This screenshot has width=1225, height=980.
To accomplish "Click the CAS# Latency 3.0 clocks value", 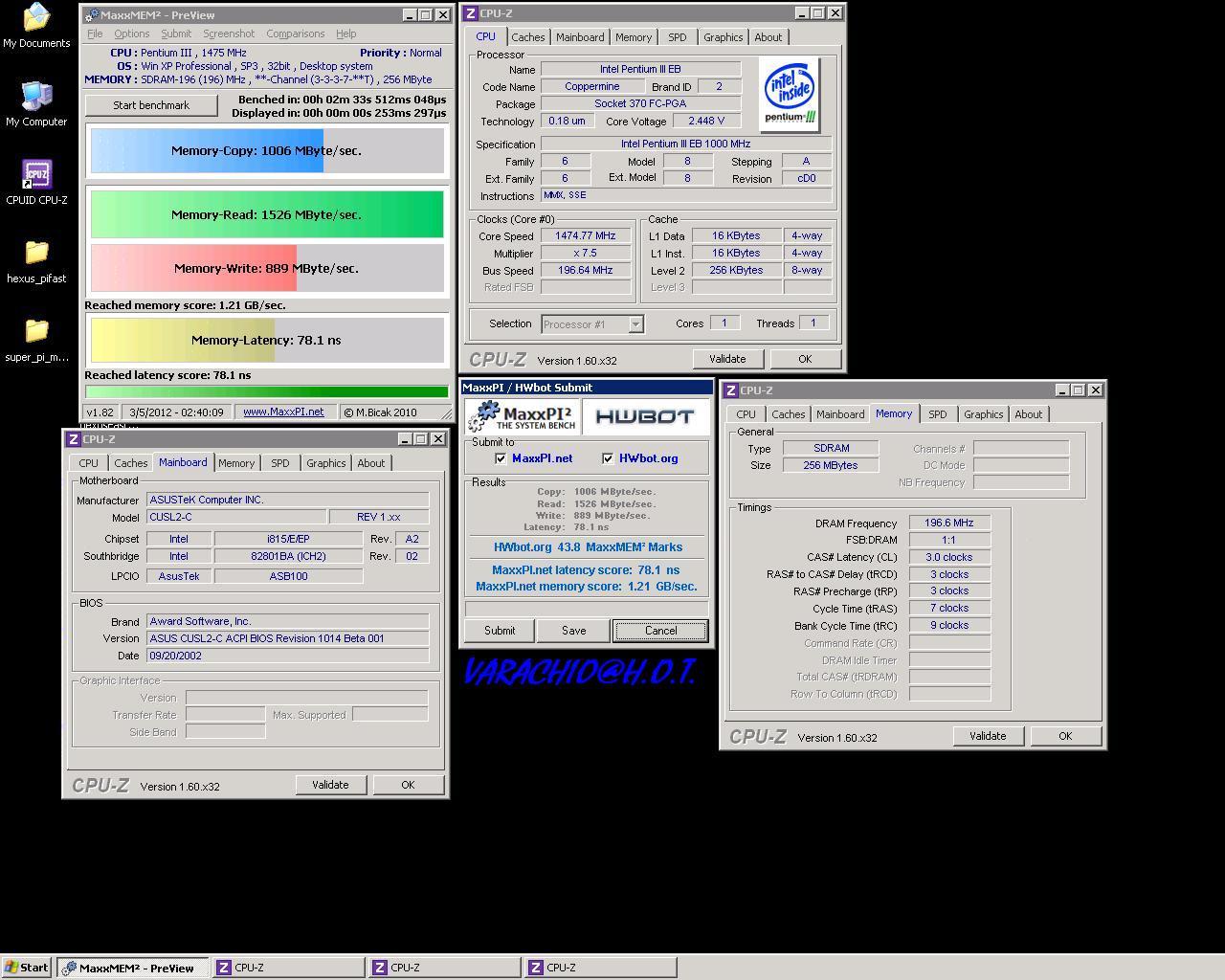I will (x=949, y=557).
